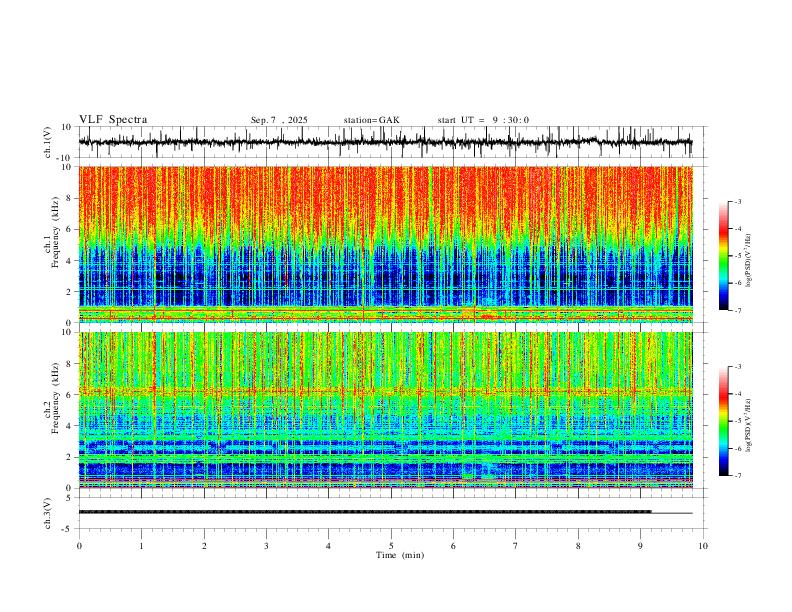The width and height of the screenshot is (792, 612).
Task: Click time axis tick label "1"
Action: [x=141, y=546]
